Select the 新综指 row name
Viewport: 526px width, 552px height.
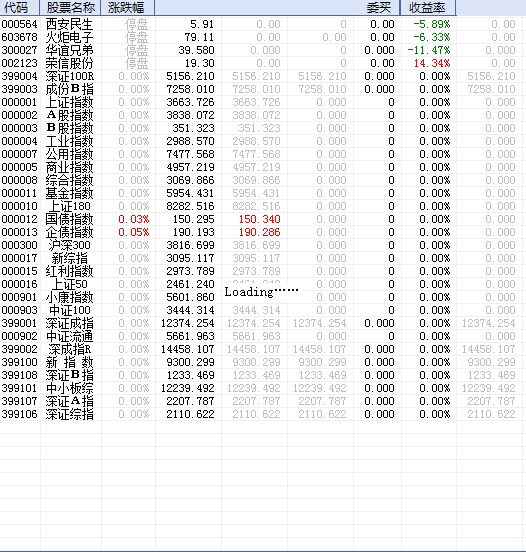tap(69, 259)
